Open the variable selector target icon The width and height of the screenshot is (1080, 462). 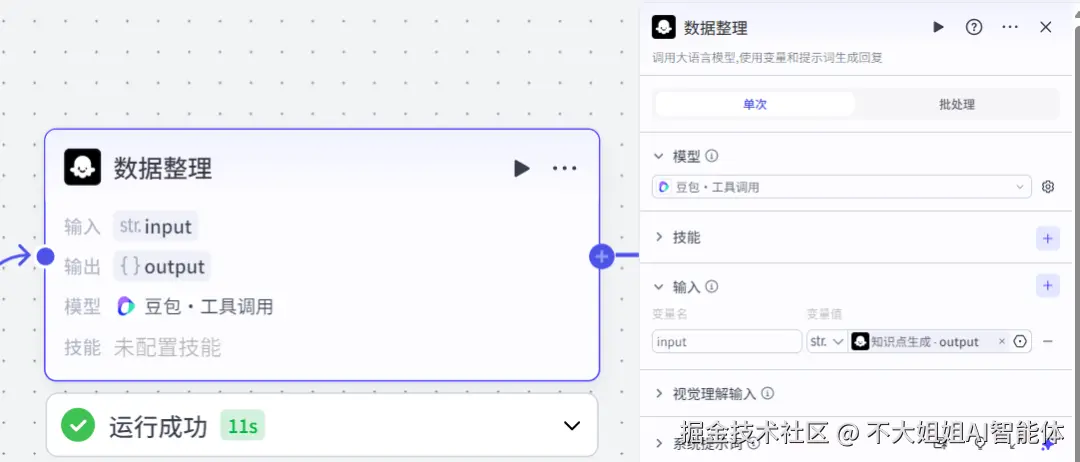[x=1021, y=342]
